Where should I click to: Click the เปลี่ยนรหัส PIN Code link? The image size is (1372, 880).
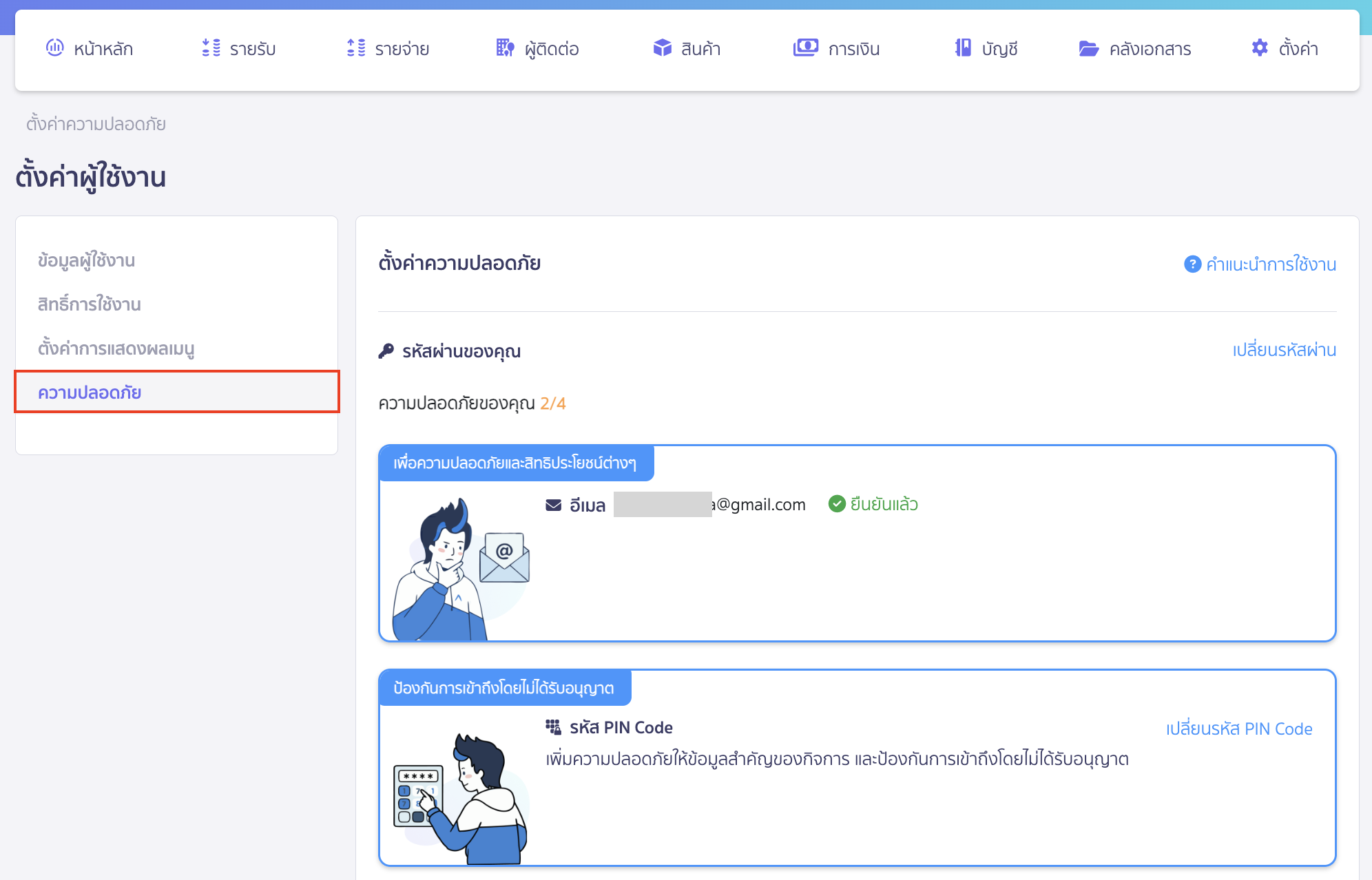[1238, 729]
